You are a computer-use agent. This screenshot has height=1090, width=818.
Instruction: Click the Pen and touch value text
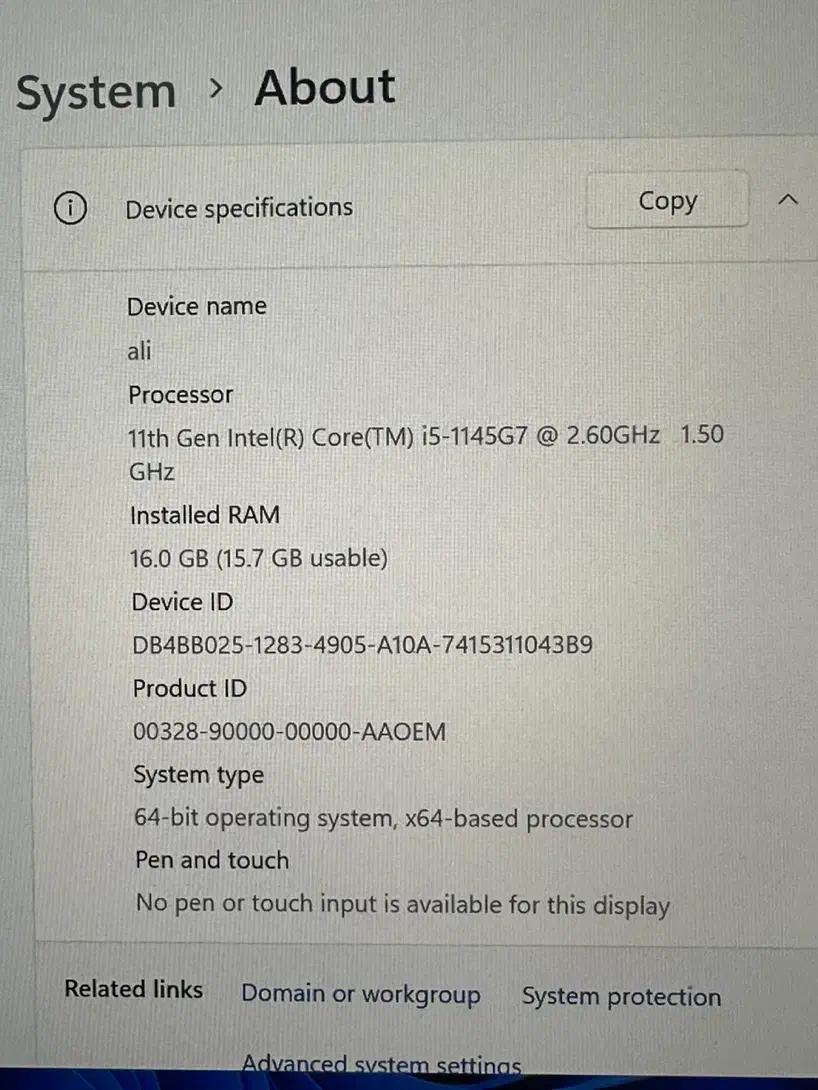(403, 905)
